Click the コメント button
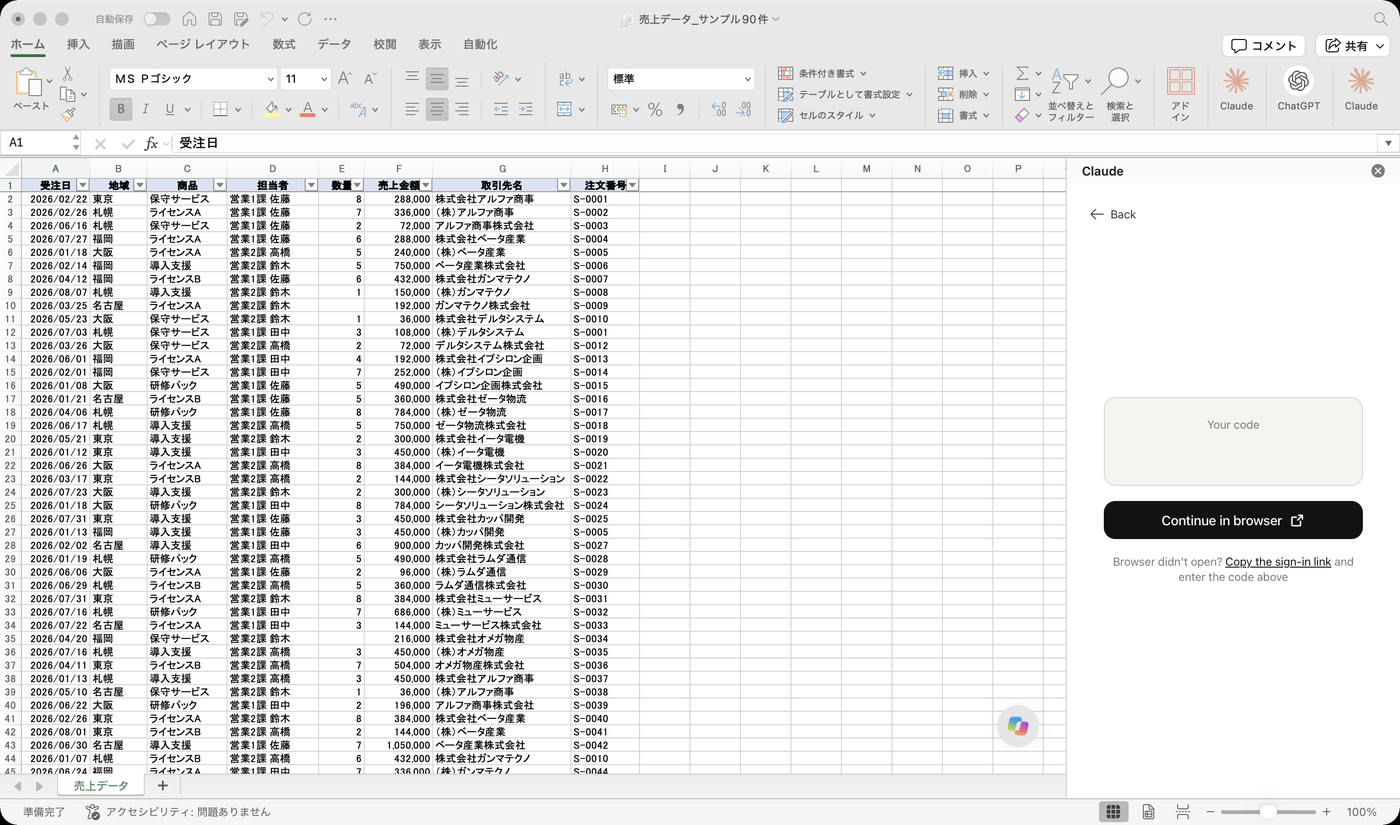This screenshot has height=825, width=1400. pos(1264,45)
